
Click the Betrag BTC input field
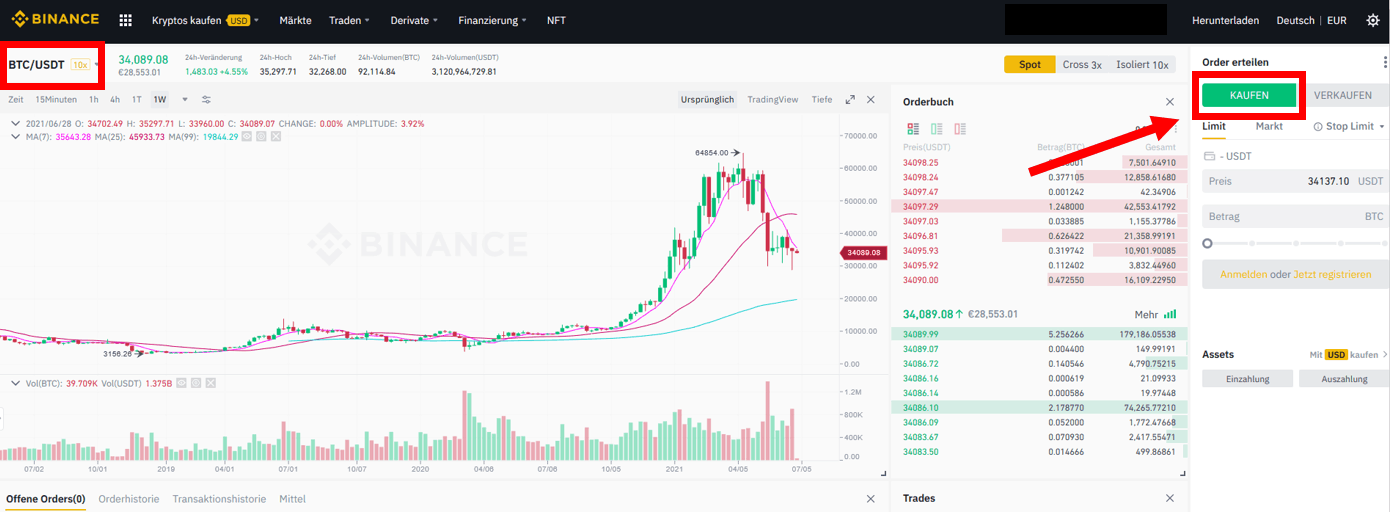tap(1295, 216)
